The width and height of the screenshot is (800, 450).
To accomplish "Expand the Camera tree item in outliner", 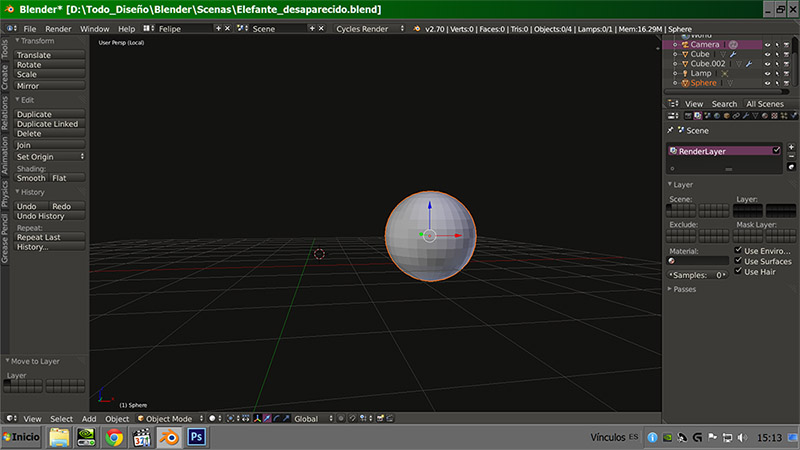I will coord(675,45).
